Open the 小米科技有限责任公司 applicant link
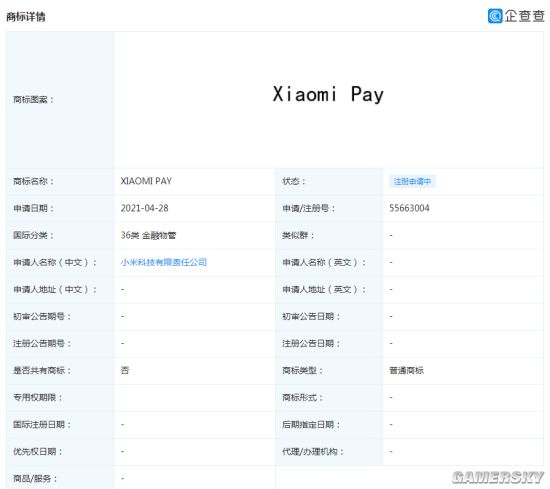Viewport: 550px width, 489px height. pos(164,262)
